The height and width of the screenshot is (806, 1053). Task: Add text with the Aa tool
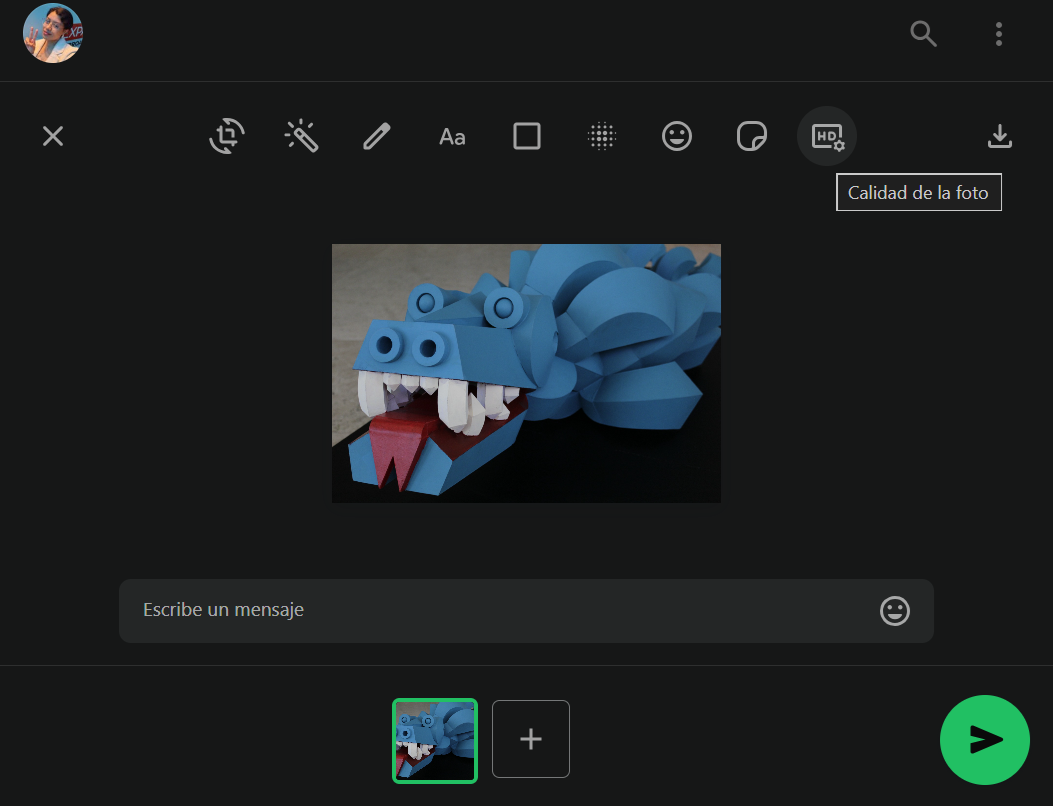[x=452, y=137]
